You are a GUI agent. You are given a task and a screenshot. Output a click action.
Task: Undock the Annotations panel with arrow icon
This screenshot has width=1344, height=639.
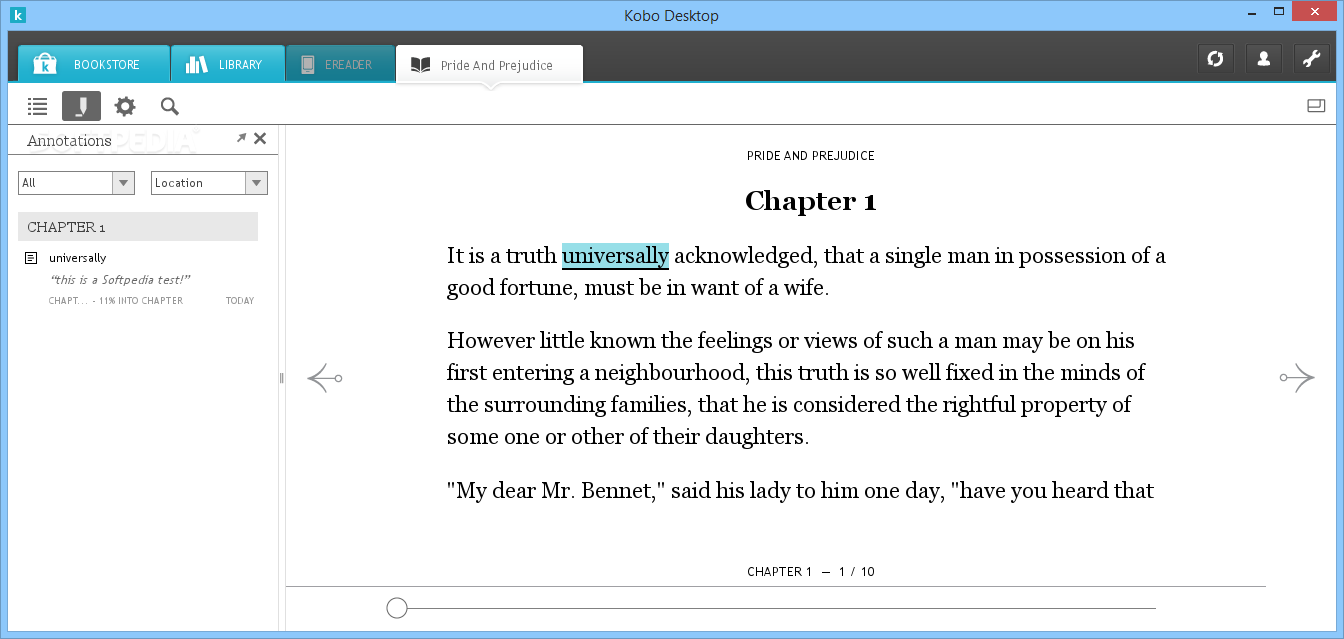tap(241, 138)
